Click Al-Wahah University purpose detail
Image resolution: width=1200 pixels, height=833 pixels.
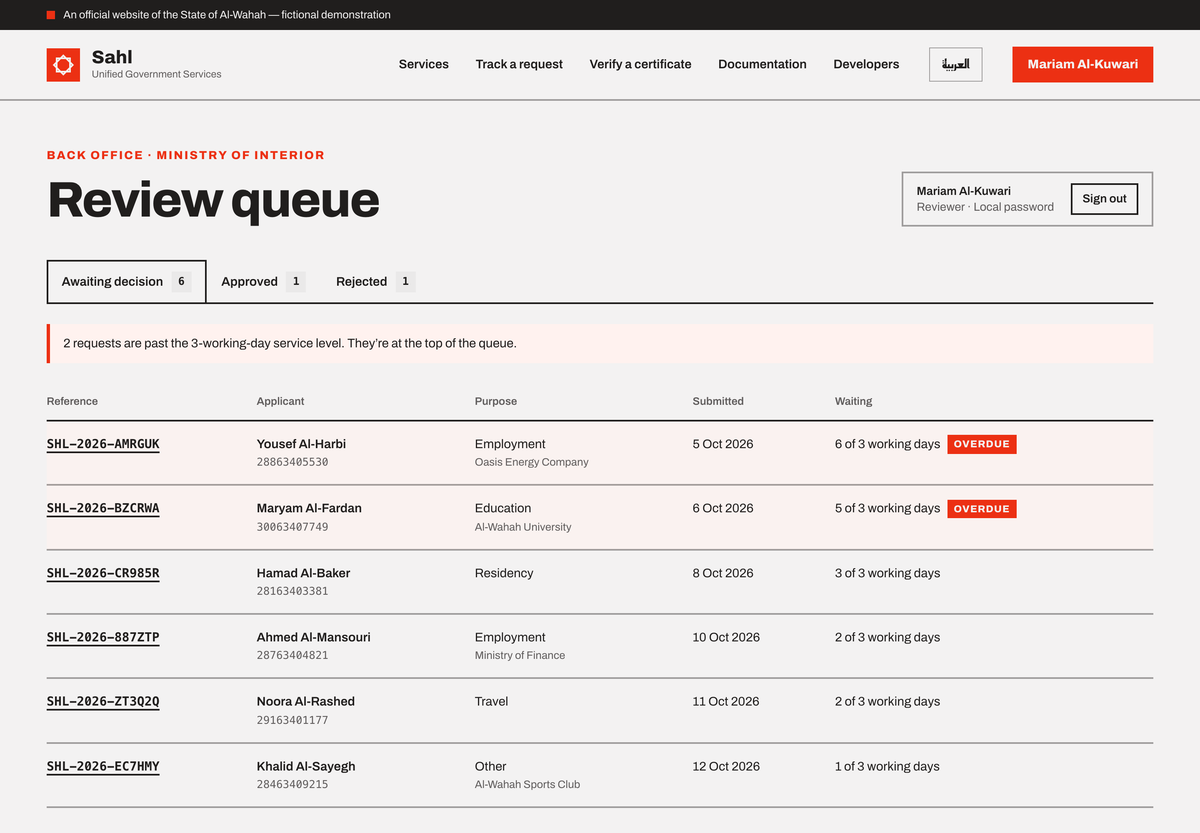[x=523, y=527]
